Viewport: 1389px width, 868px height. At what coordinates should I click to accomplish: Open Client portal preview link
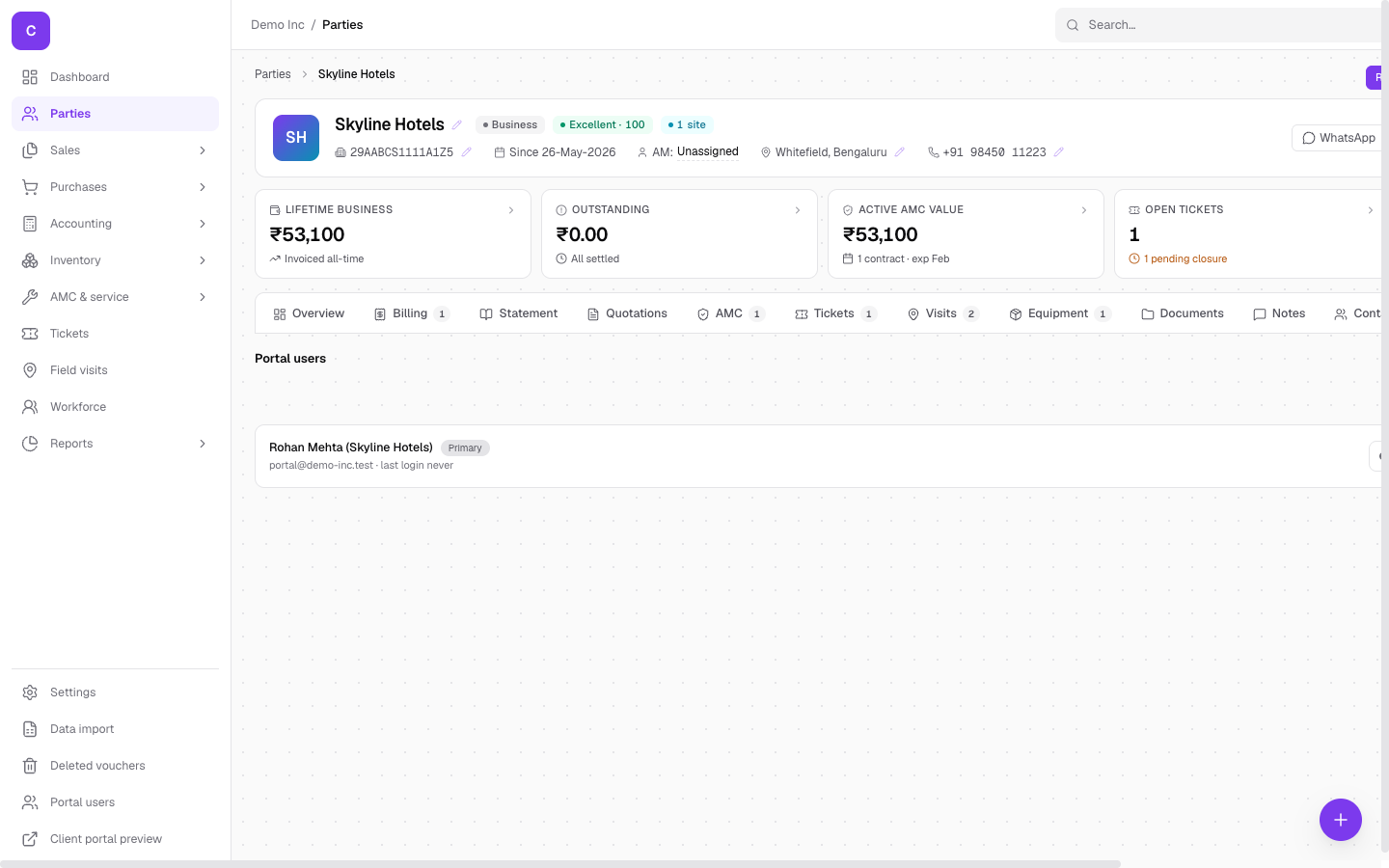(x=115, y=839)
